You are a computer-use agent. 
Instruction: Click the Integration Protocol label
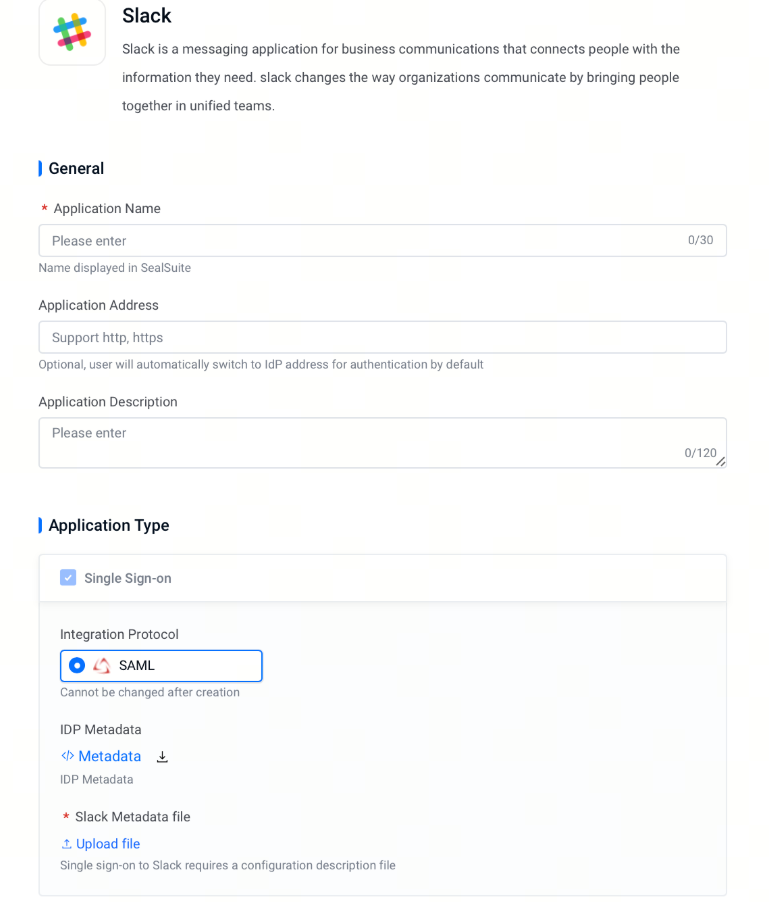coord(119,635)
